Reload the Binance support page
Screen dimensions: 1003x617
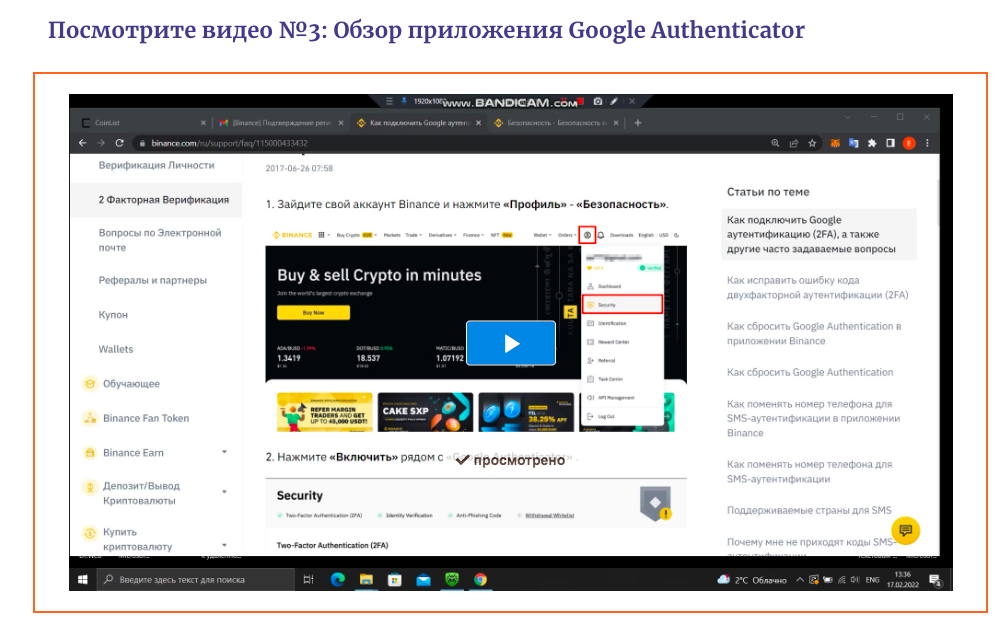coord(119,143)
